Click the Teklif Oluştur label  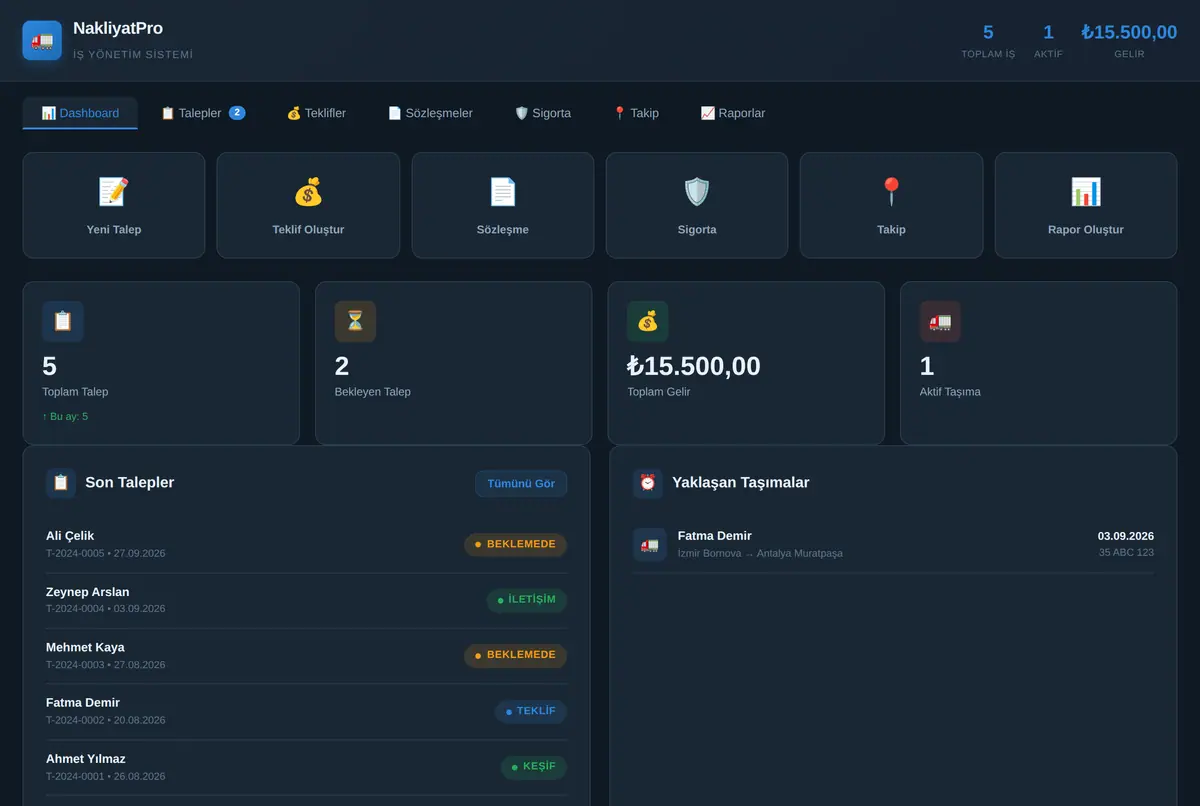(308, 230)
